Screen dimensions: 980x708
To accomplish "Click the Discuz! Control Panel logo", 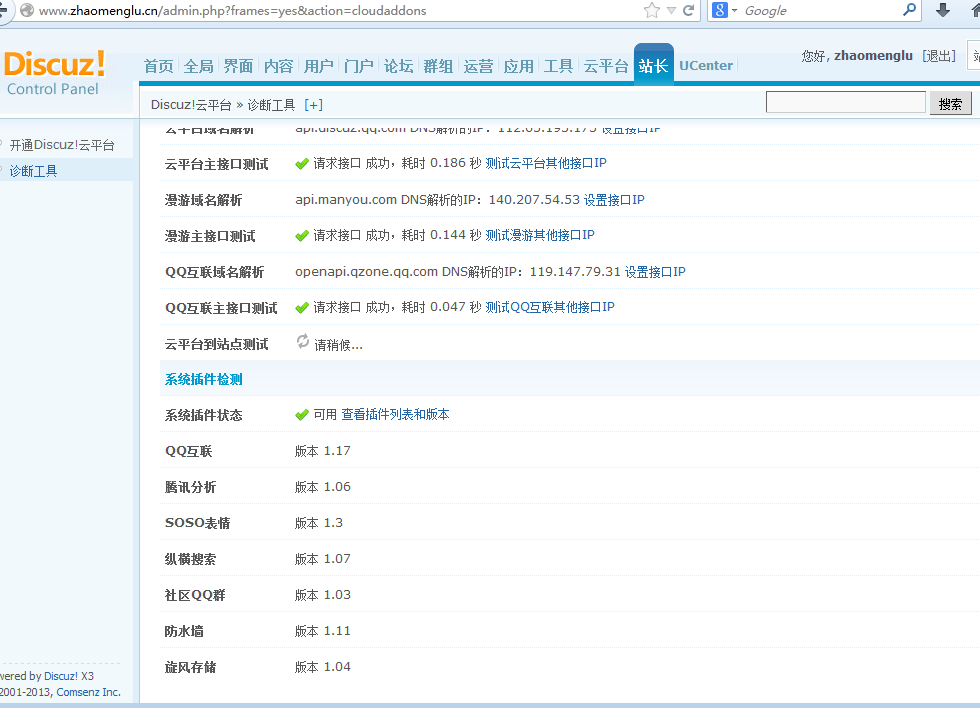I will point(54,73).
